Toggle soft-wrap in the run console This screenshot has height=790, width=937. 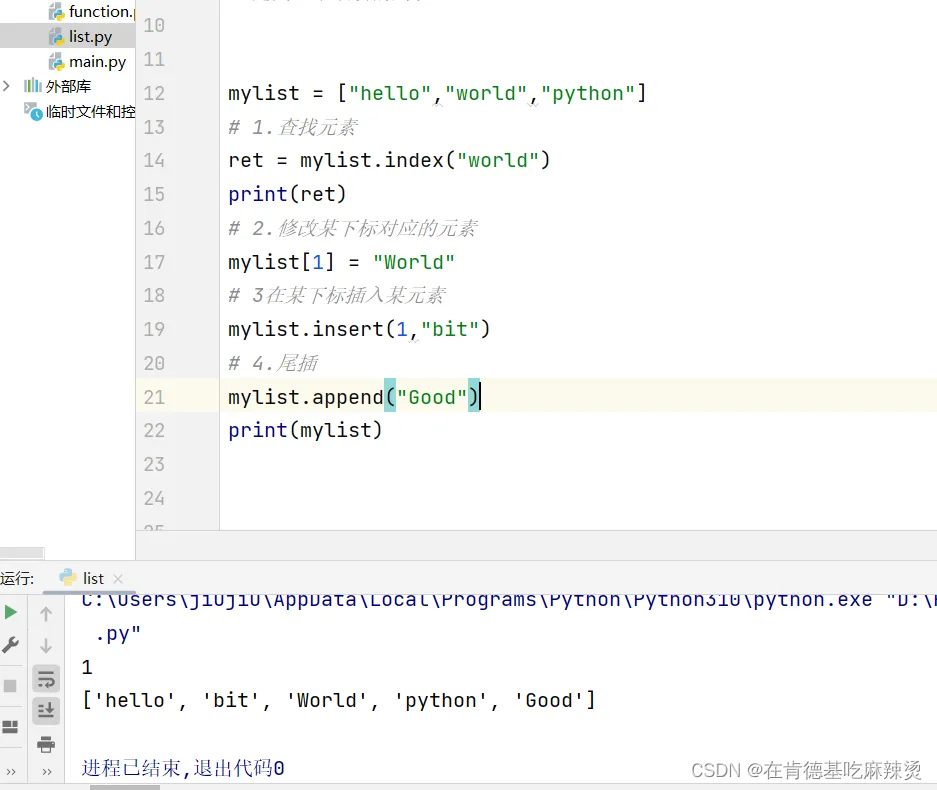pos(46,679)
